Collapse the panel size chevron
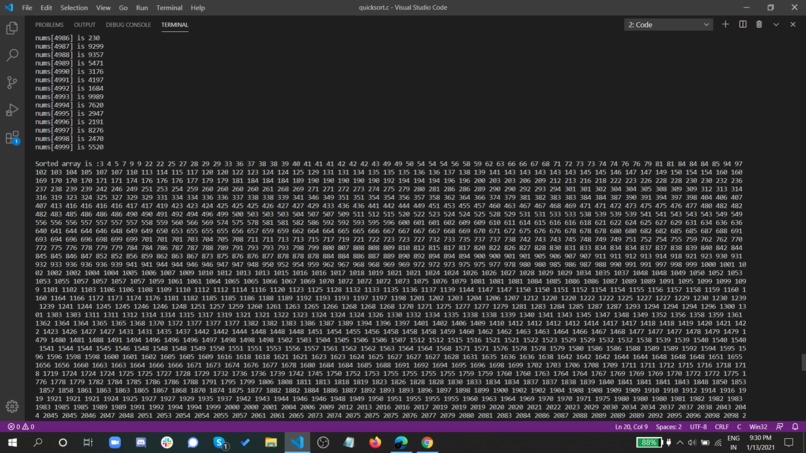Image resolution: width=806 pixels, height=453 pixels. (x=776, y=24)
